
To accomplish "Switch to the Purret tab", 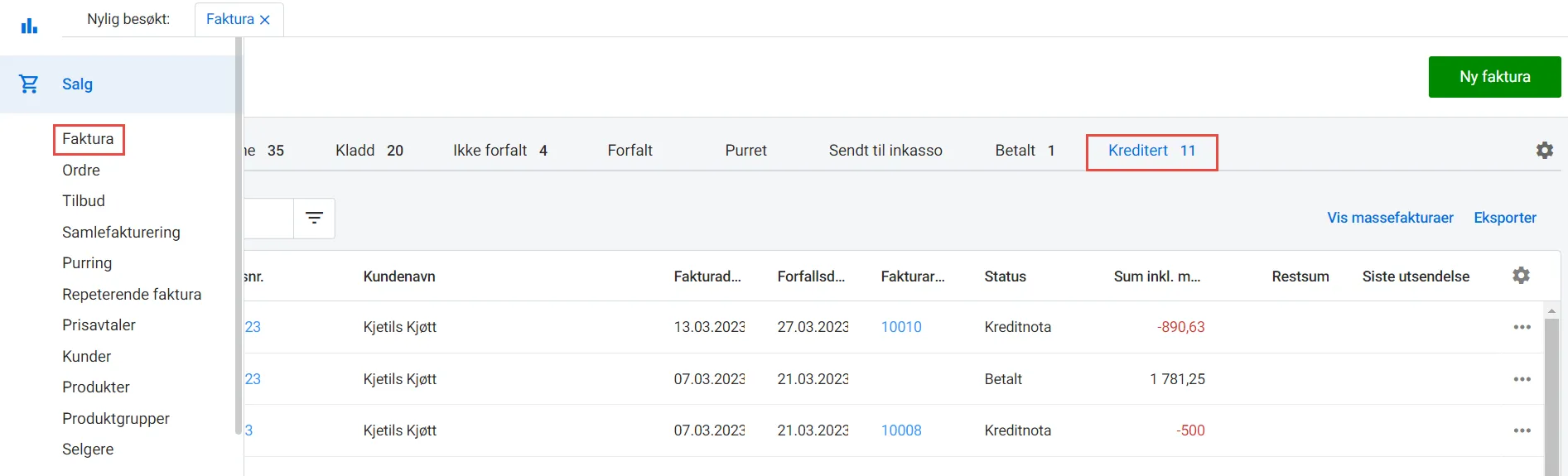I will pos(746,151).
